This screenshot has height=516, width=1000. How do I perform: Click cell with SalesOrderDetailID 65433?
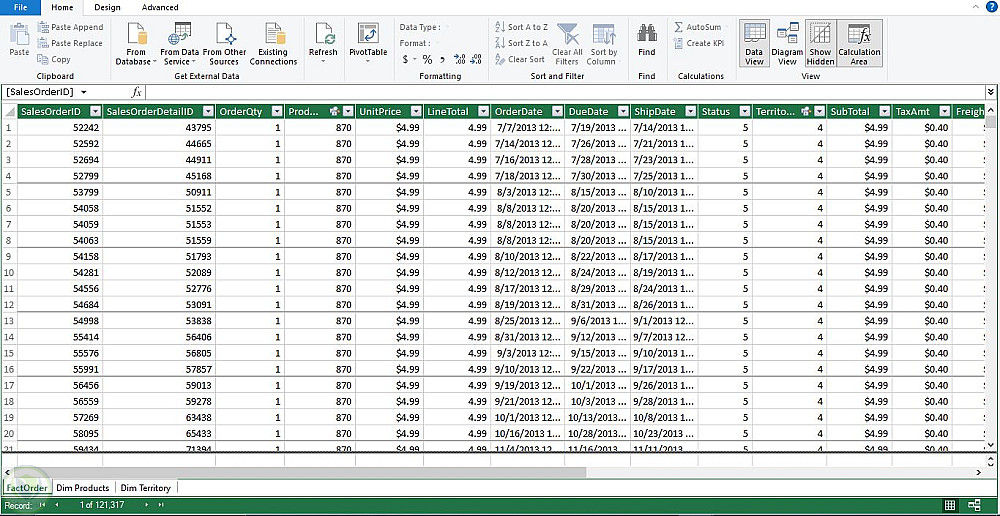coord(159,433)
